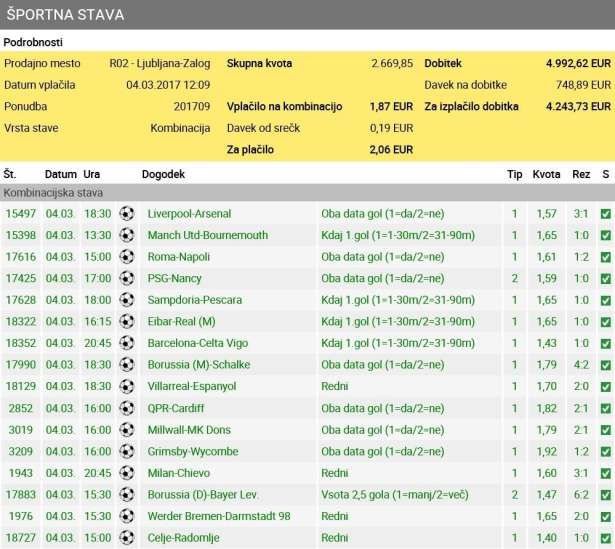
Task: Open the Barcelona-Celta Vigo event
Action: [198, 343]
